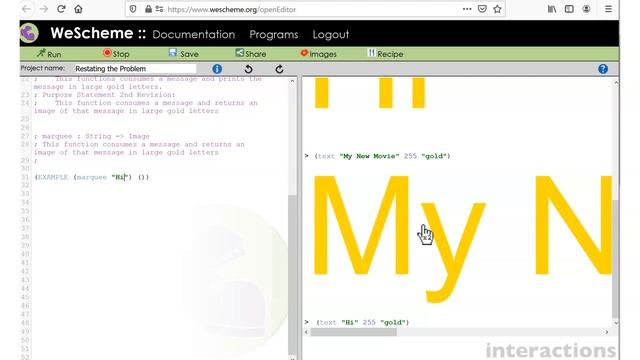Toggle the browser sidebar
640x360 pixels.
[569, 9]
